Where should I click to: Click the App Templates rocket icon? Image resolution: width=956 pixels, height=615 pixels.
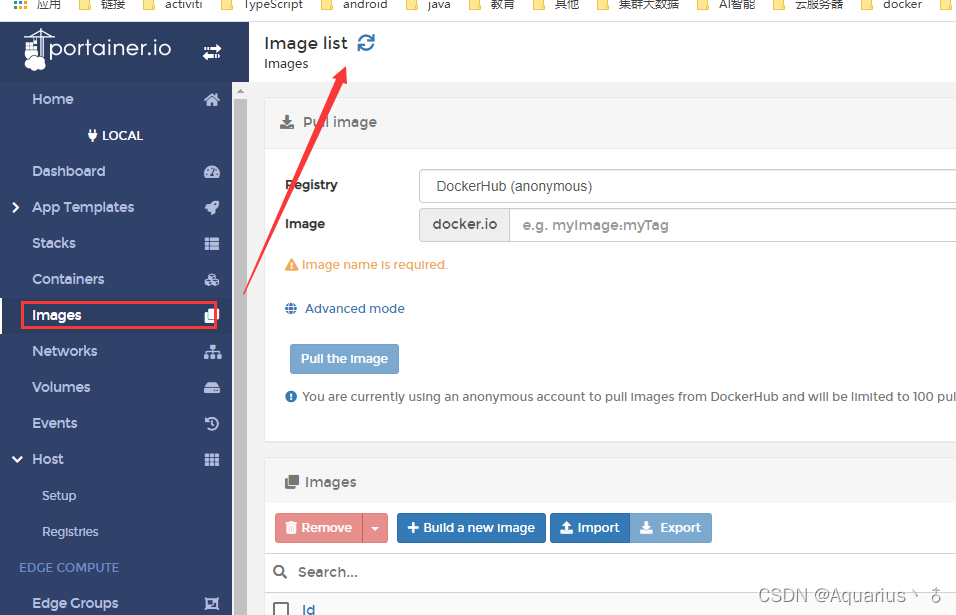tap(212, 208)
